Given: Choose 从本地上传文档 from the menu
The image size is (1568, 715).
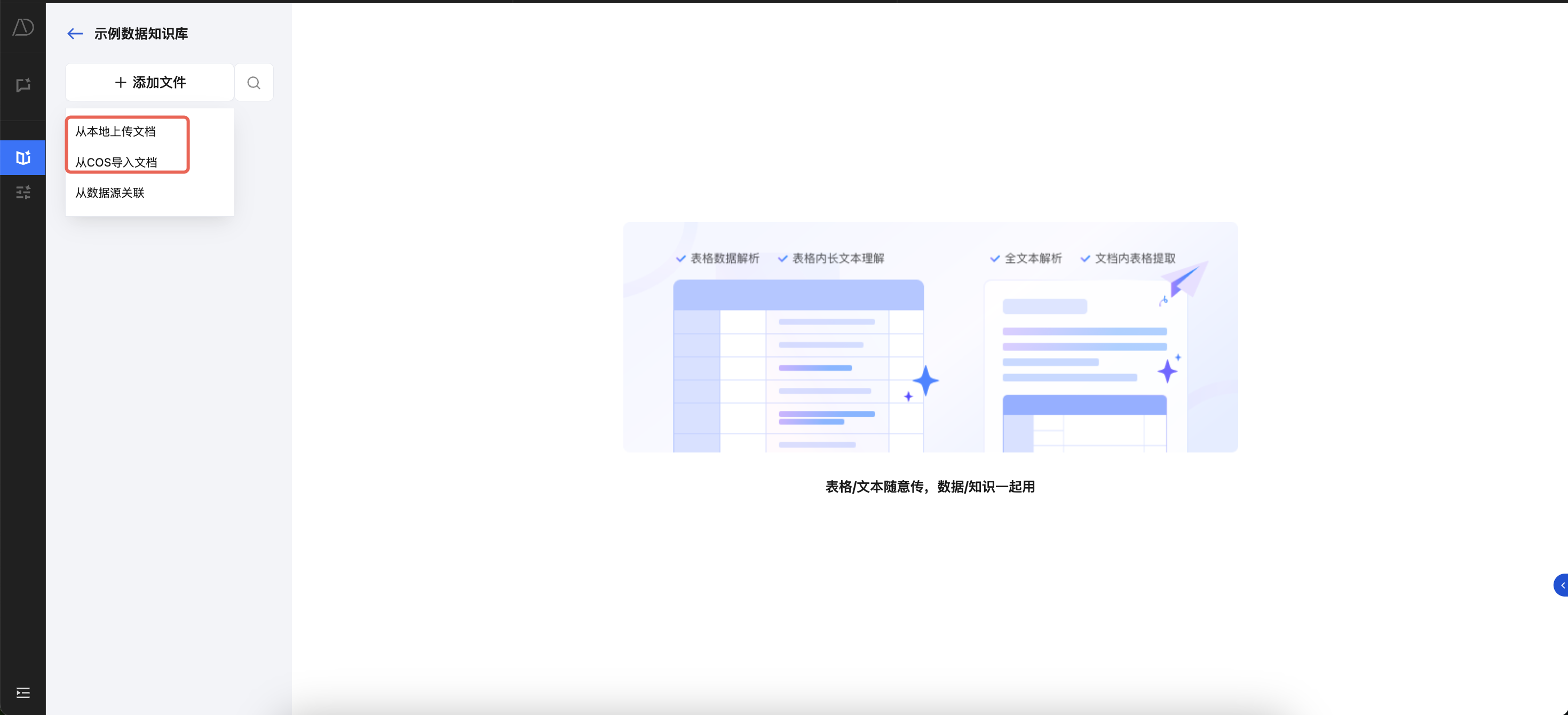Looking at the screenshot, I should coord(116,131).
